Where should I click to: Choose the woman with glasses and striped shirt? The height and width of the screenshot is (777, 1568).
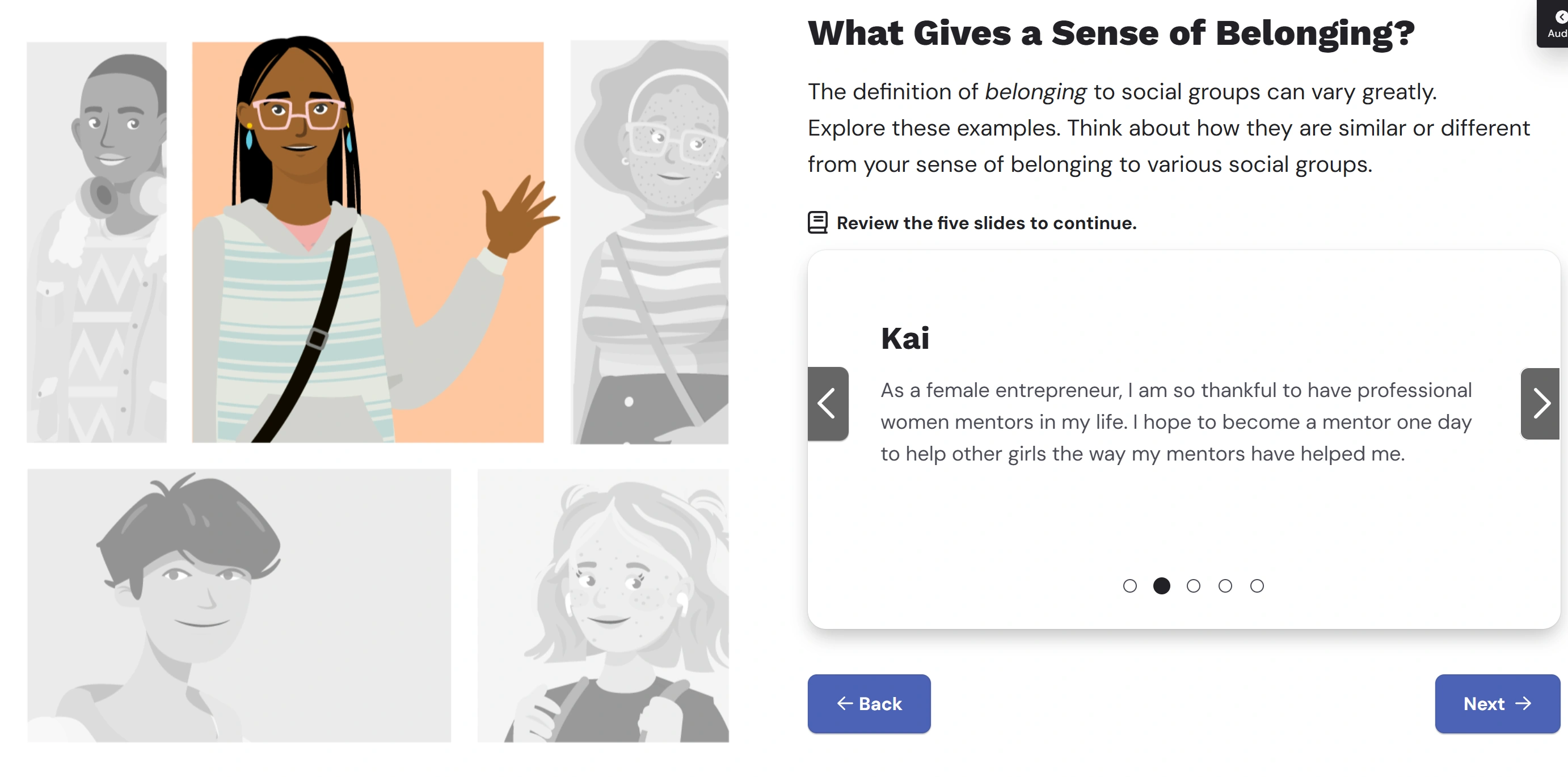pyautogui.click(x=649, y=242)
